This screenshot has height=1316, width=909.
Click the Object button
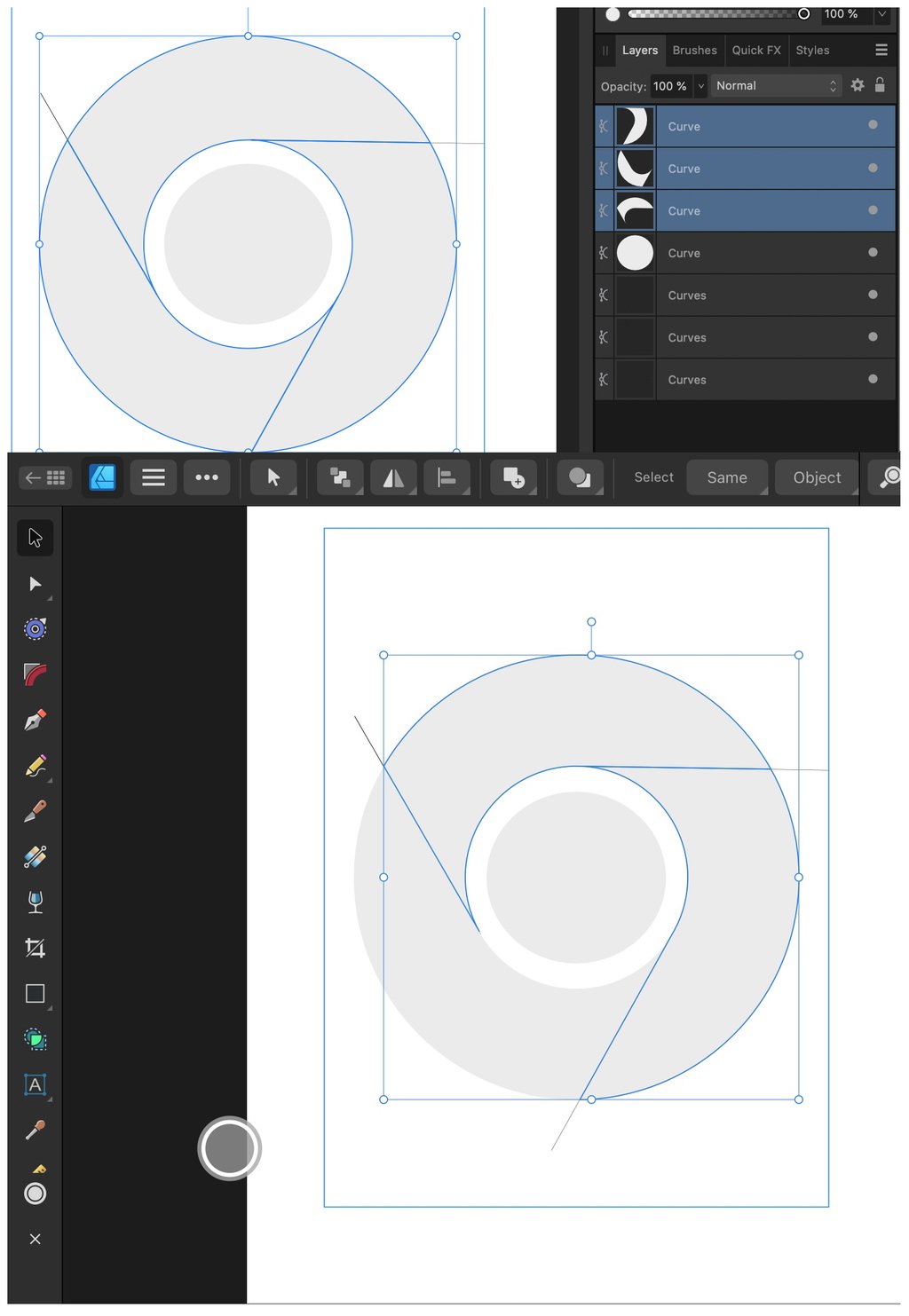click(x=817, y=477)
